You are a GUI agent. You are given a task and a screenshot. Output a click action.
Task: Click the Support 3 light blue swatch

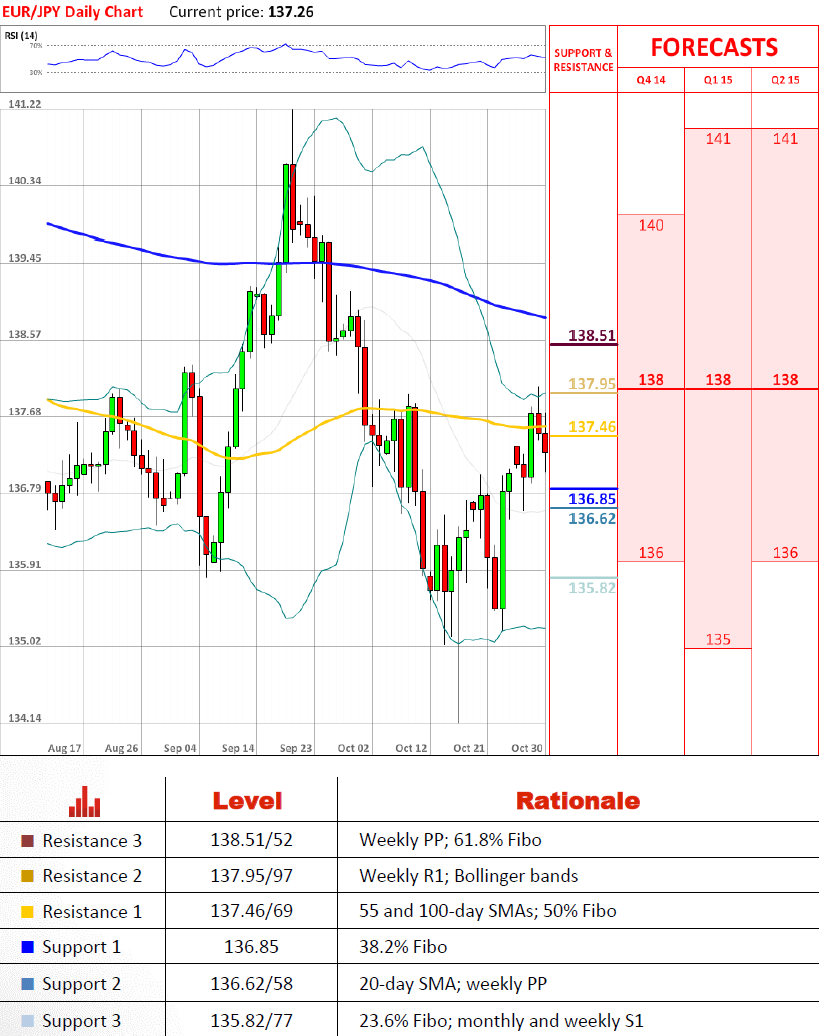(x=27, y=1021)
